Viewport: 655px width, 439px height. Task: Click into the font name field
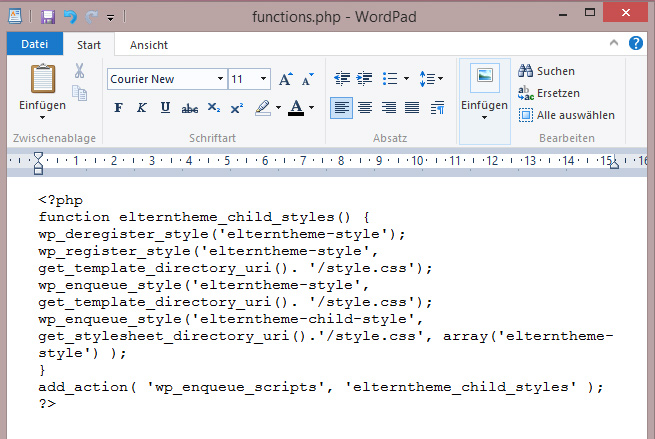pos(162,79)
